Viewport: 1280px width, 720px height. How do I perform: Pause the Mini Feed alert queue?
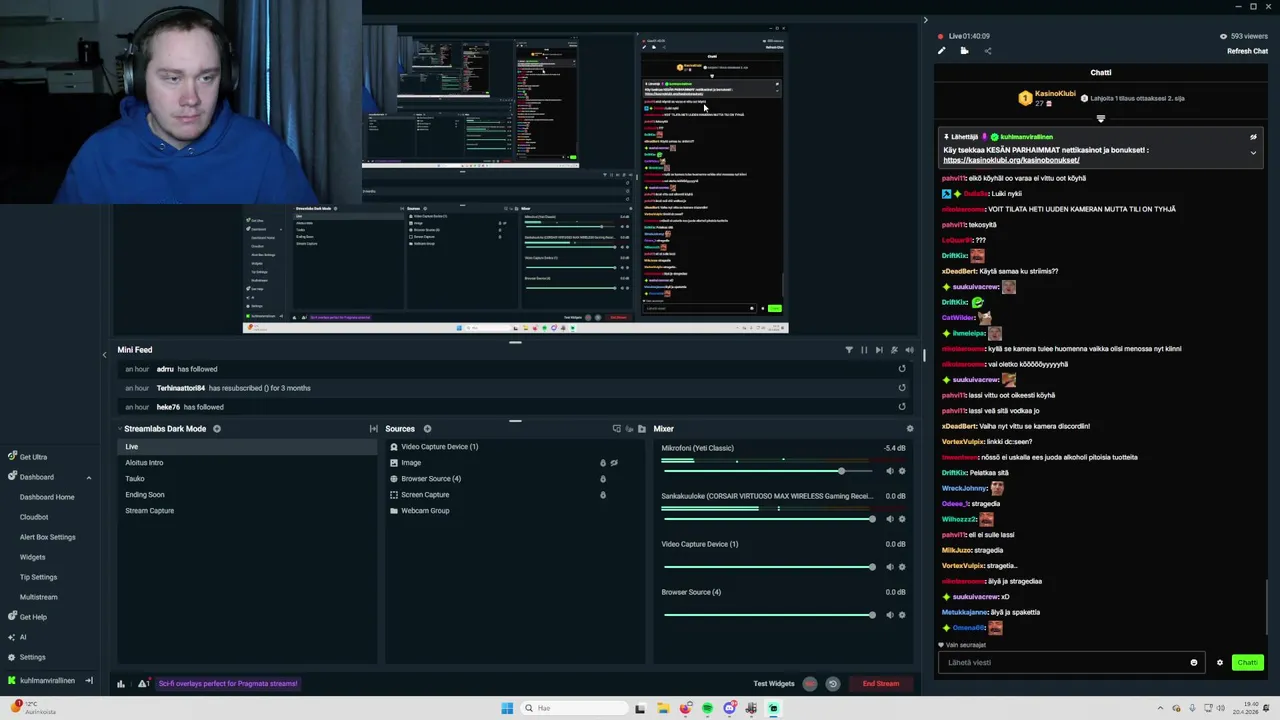click(864, 350)
